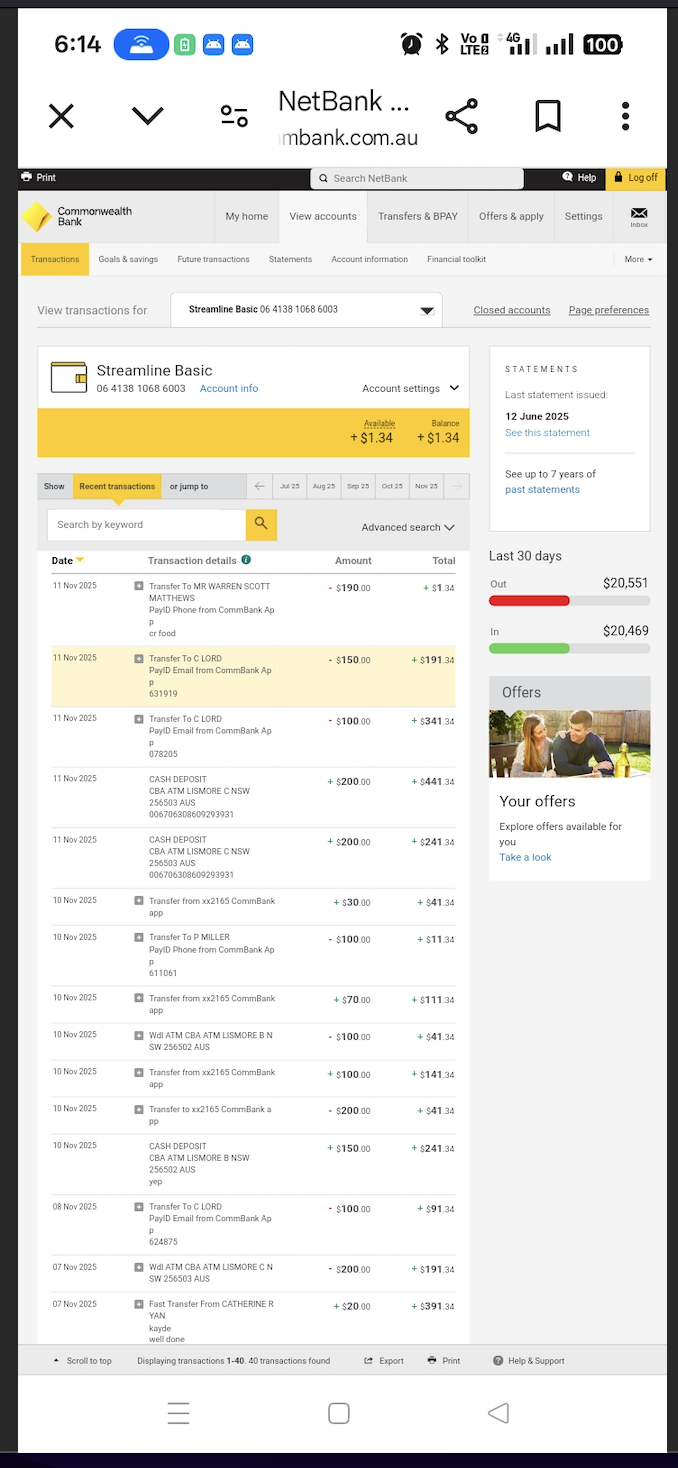
Task: Click the red Out spending bar
Action: (x=529, y=601)
